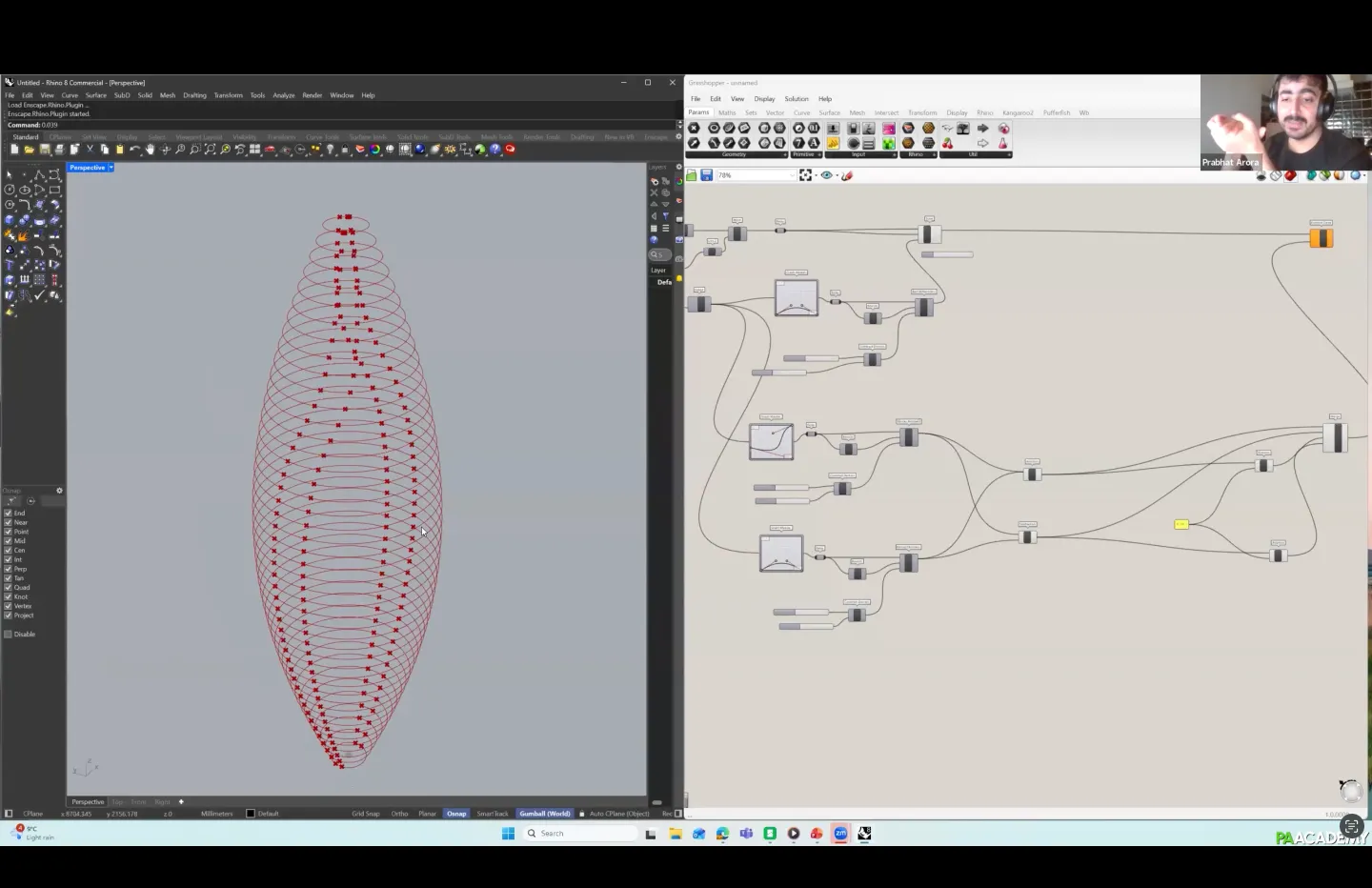Open the Perspective viewport dropdown arrow
Screen dimensions: 1372x888
coord(111,168)
